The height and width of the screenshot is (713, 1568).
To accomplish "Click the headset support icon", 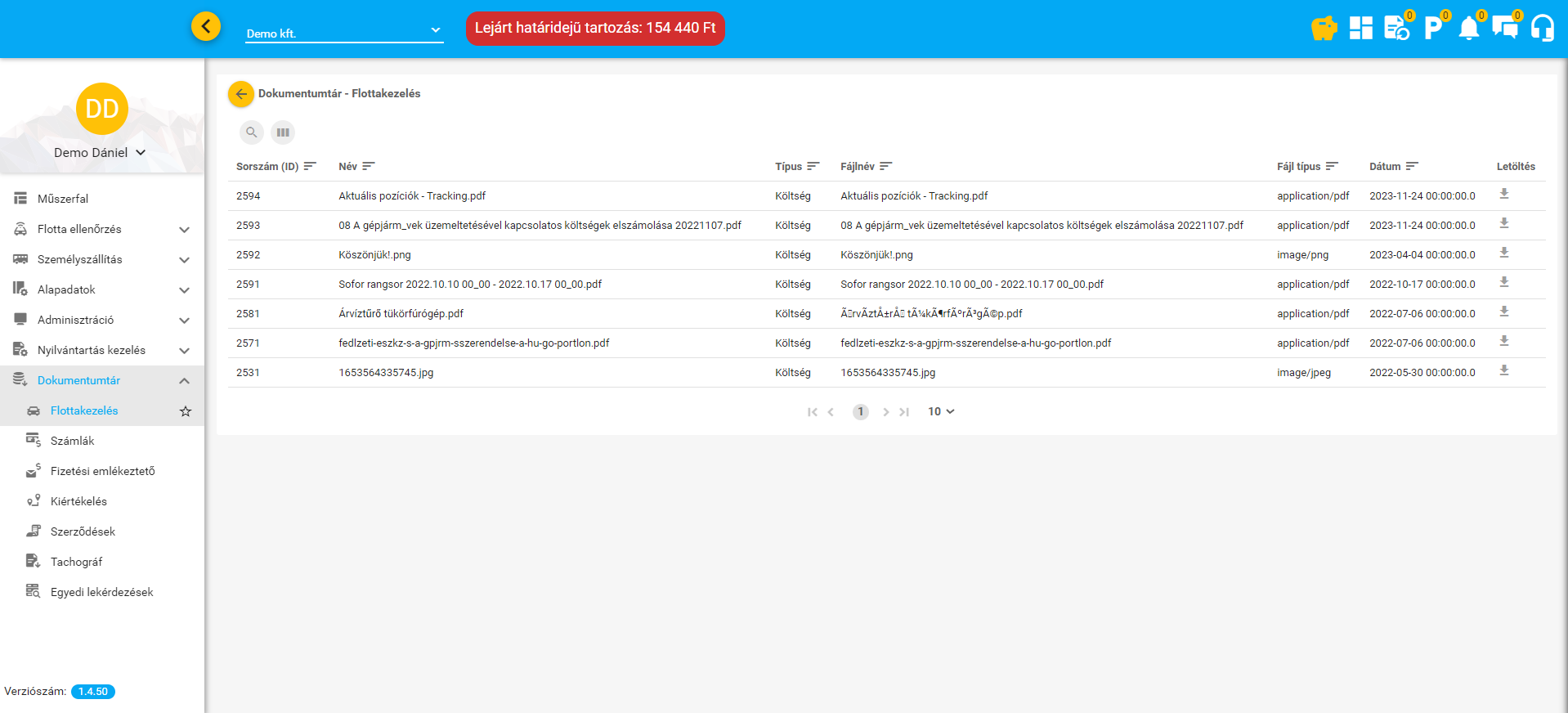I will (x=1542, y=29).
